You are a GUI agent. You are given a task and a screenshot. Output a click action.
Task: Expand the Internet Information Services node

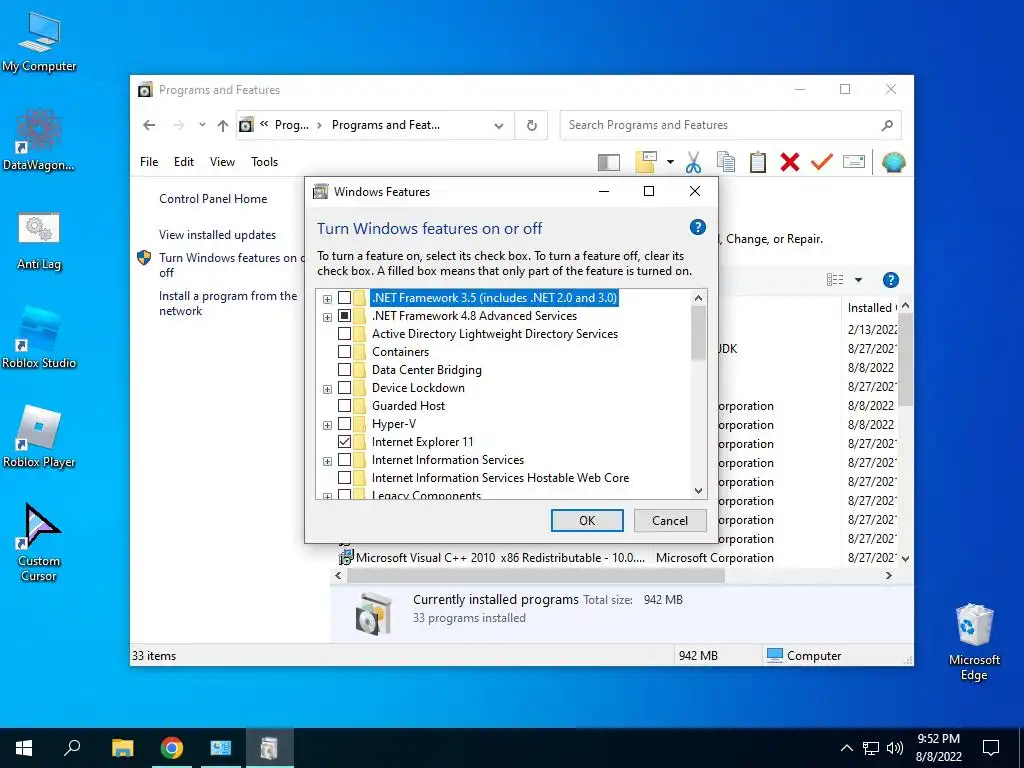pos(327,461)
